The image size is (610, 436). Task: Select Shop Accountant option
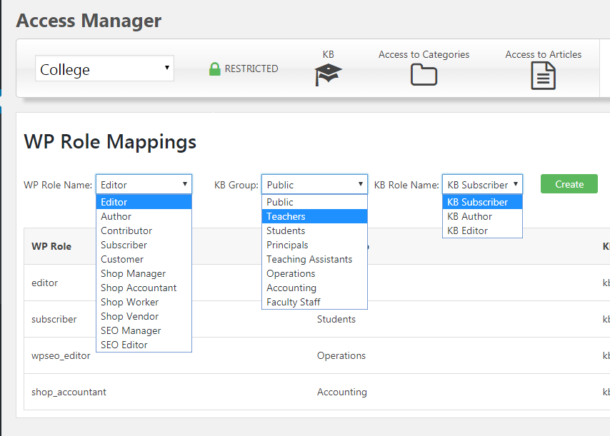[144, 288]
